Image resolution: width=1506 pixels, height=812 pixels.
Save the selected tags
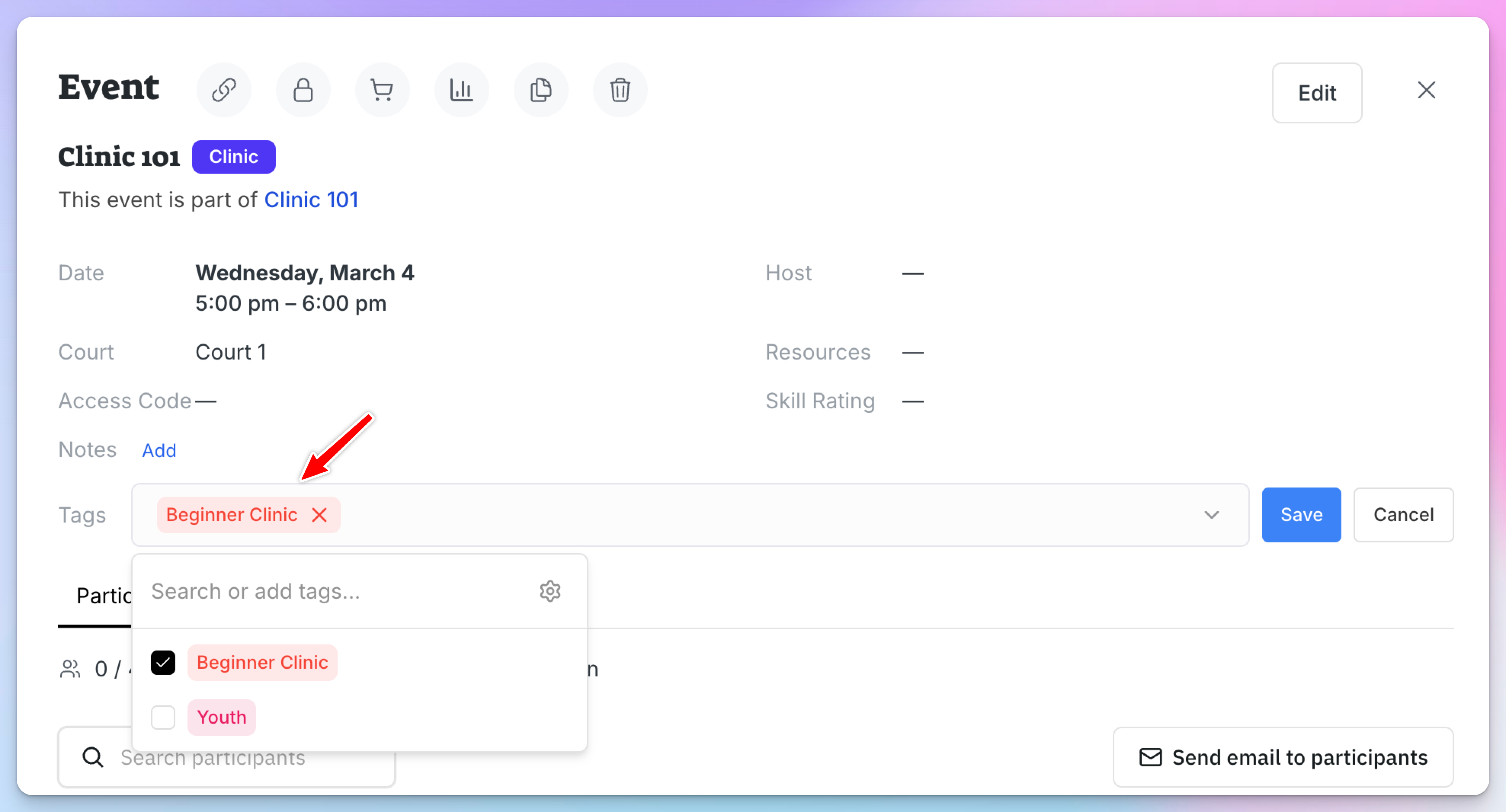[x=1301, y=515]
